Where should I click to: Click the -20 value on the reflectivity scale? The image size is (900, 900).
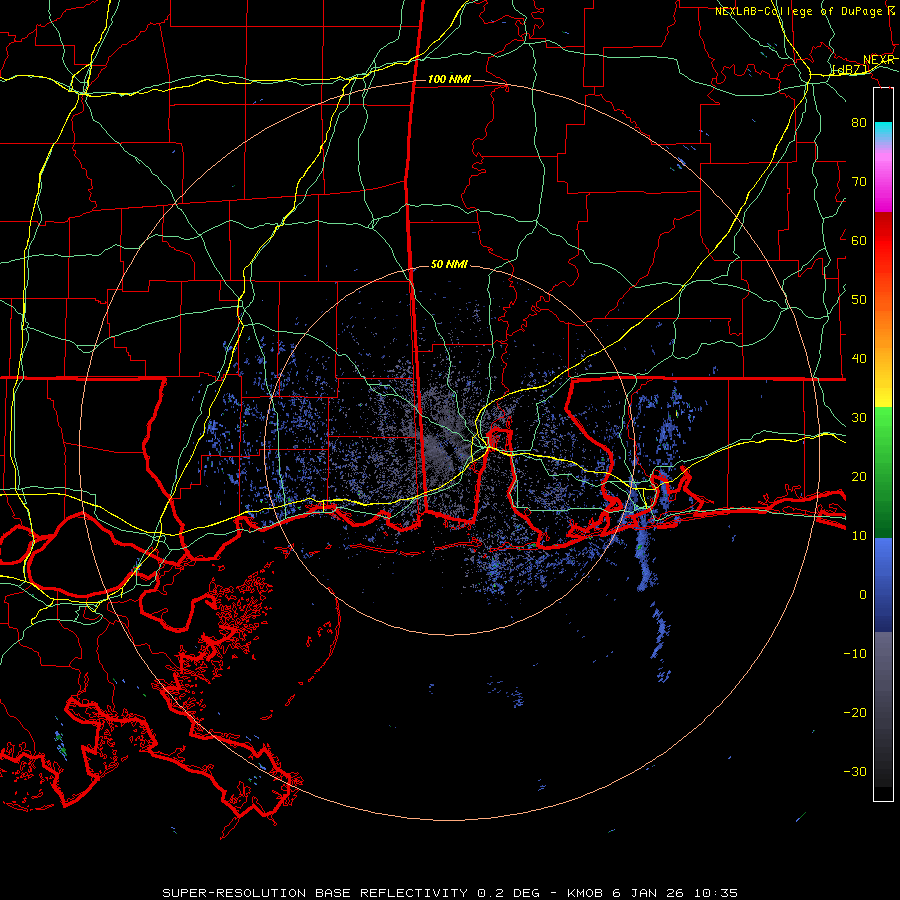coord(855,712)
